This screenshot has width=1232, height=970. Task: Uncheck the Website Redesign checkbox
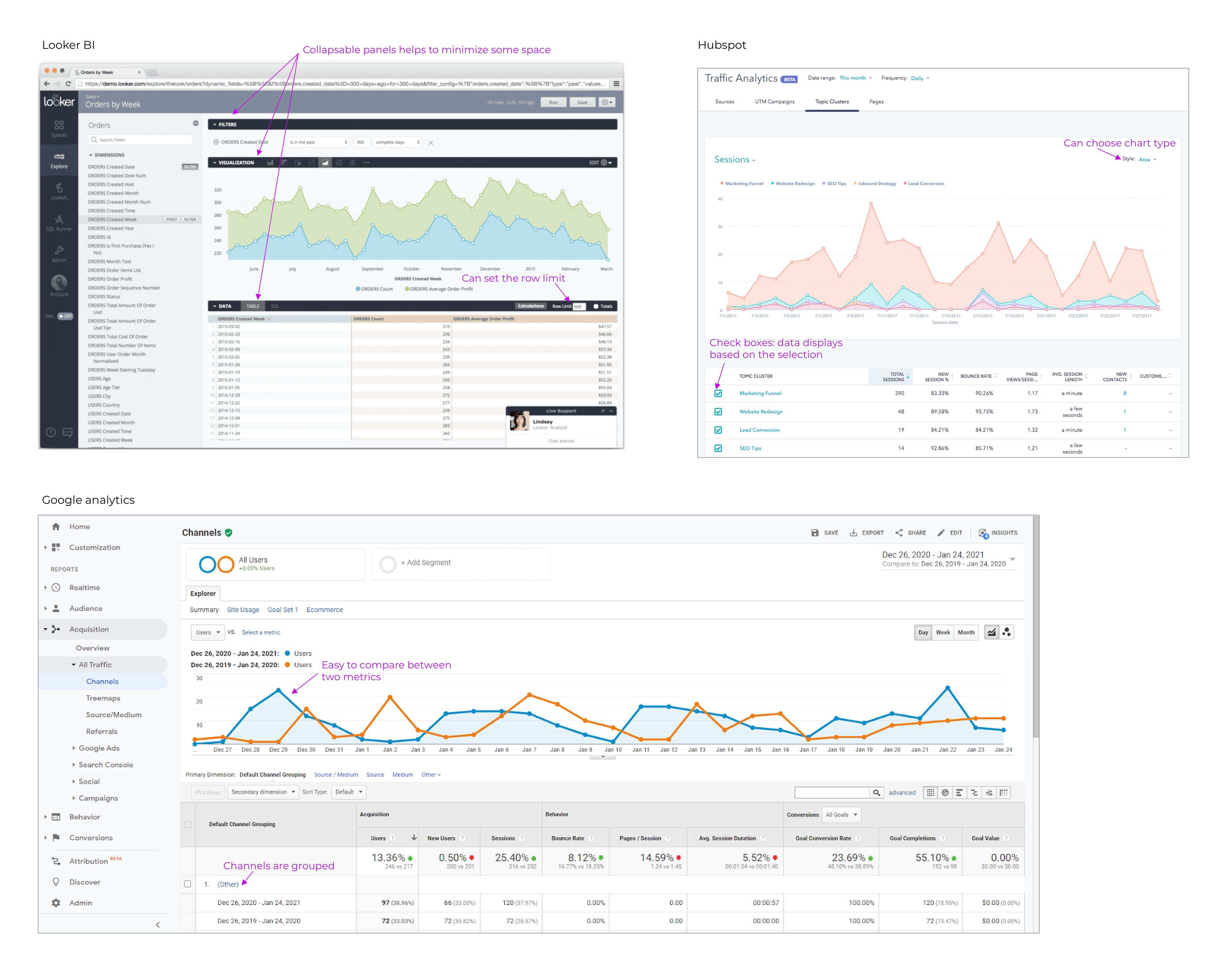coord(718,412)
